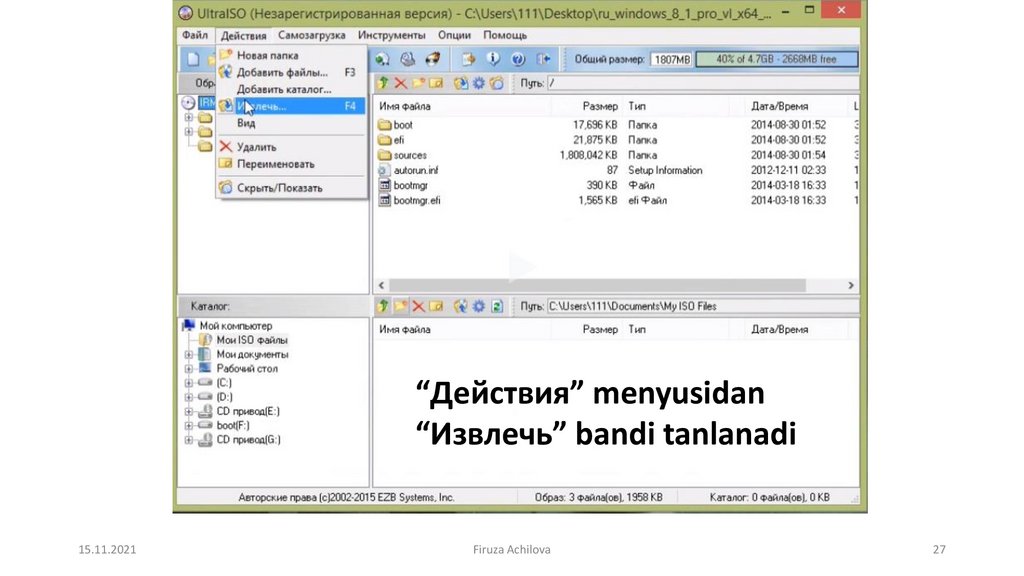
Task: Click the image Путь field showing /
Action: pos(703,83)
